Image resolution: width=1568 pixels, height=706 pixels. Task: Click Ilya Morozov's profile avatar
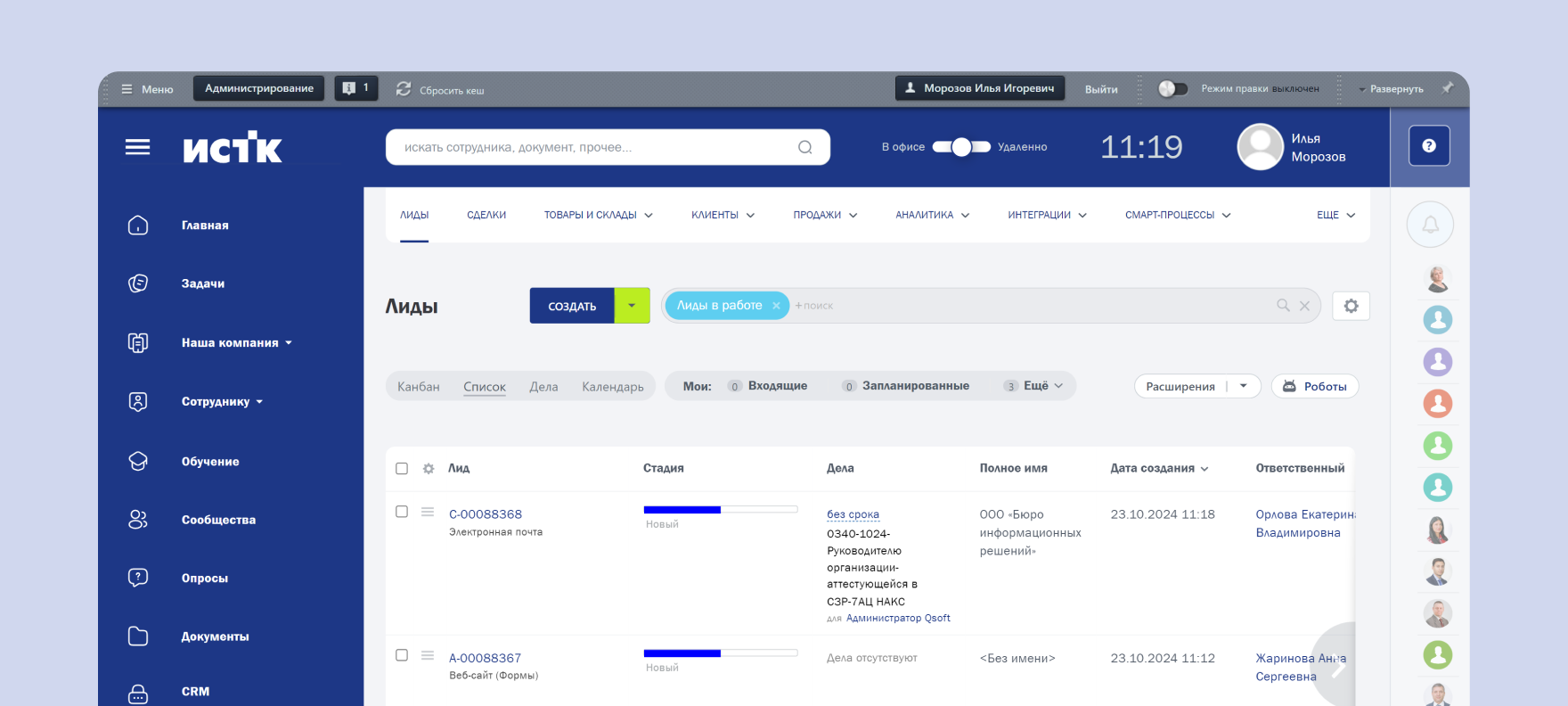tap(1260, 146)
